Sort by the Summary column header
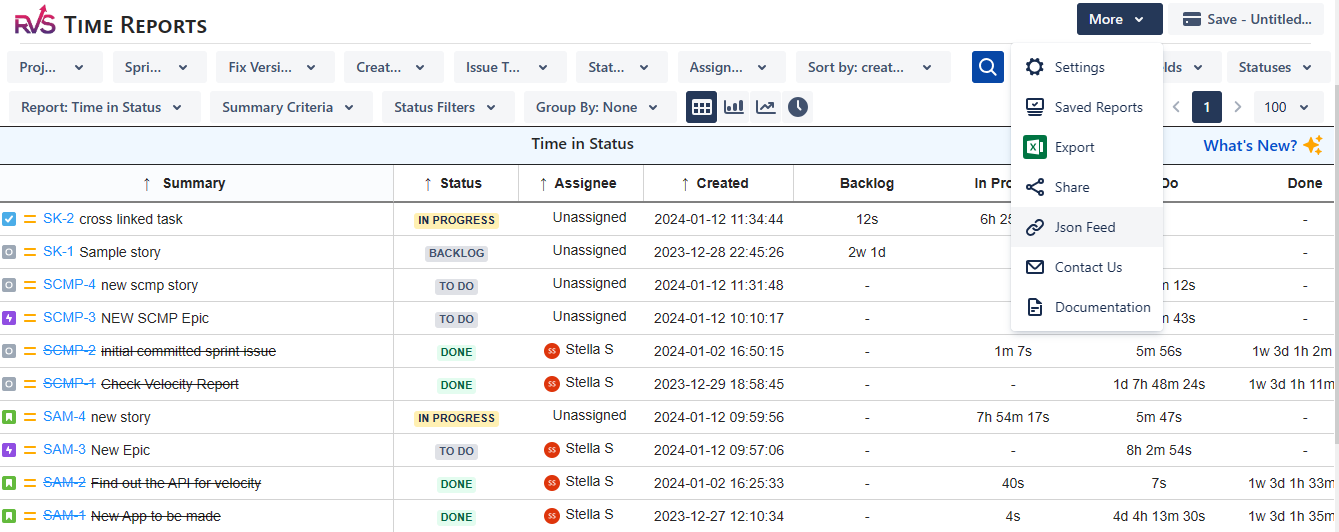This screenshot has width=1339, height=532. 196,183
